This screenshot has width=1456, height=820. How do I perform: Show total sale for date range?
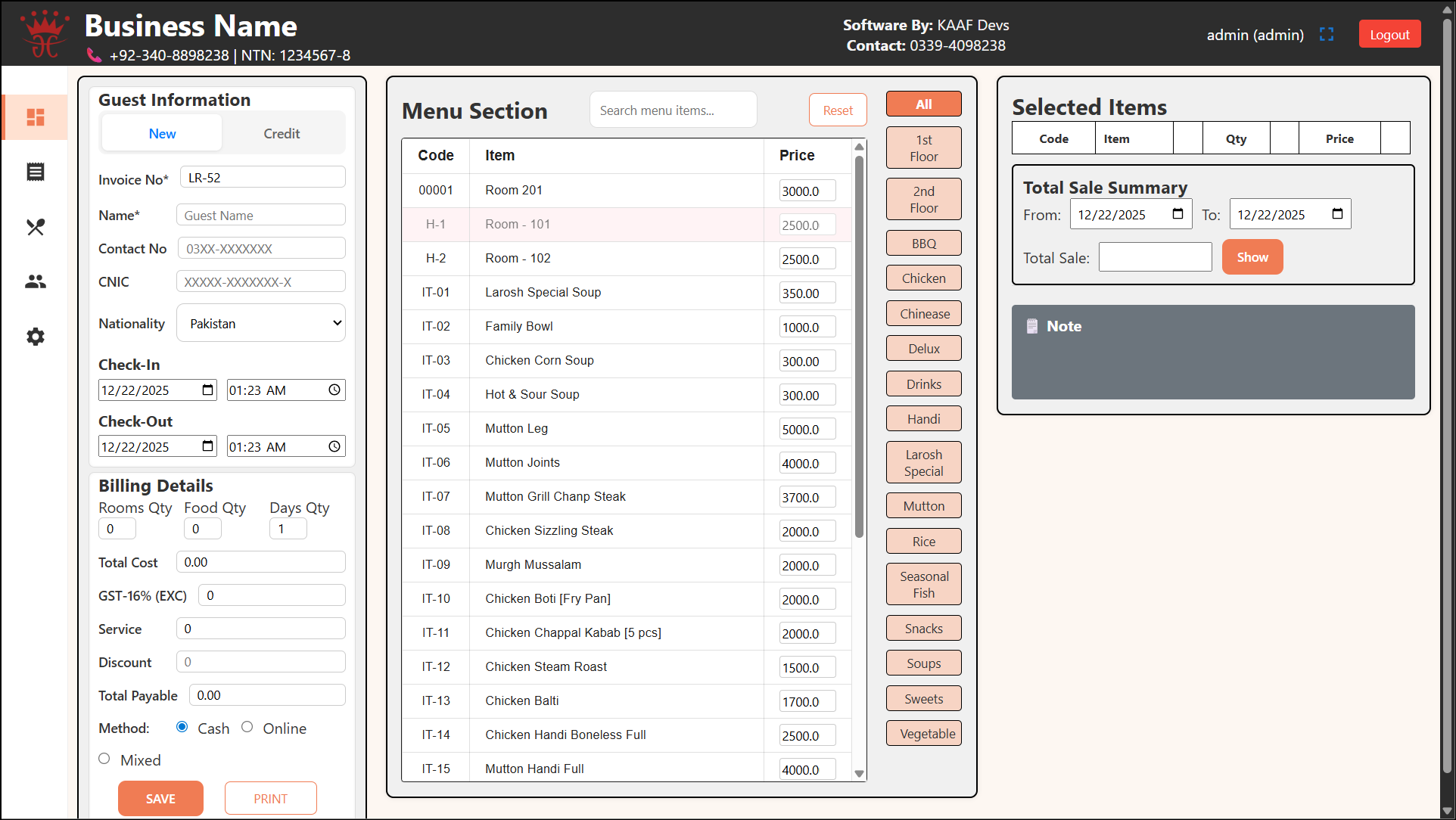click(1252, 257)
